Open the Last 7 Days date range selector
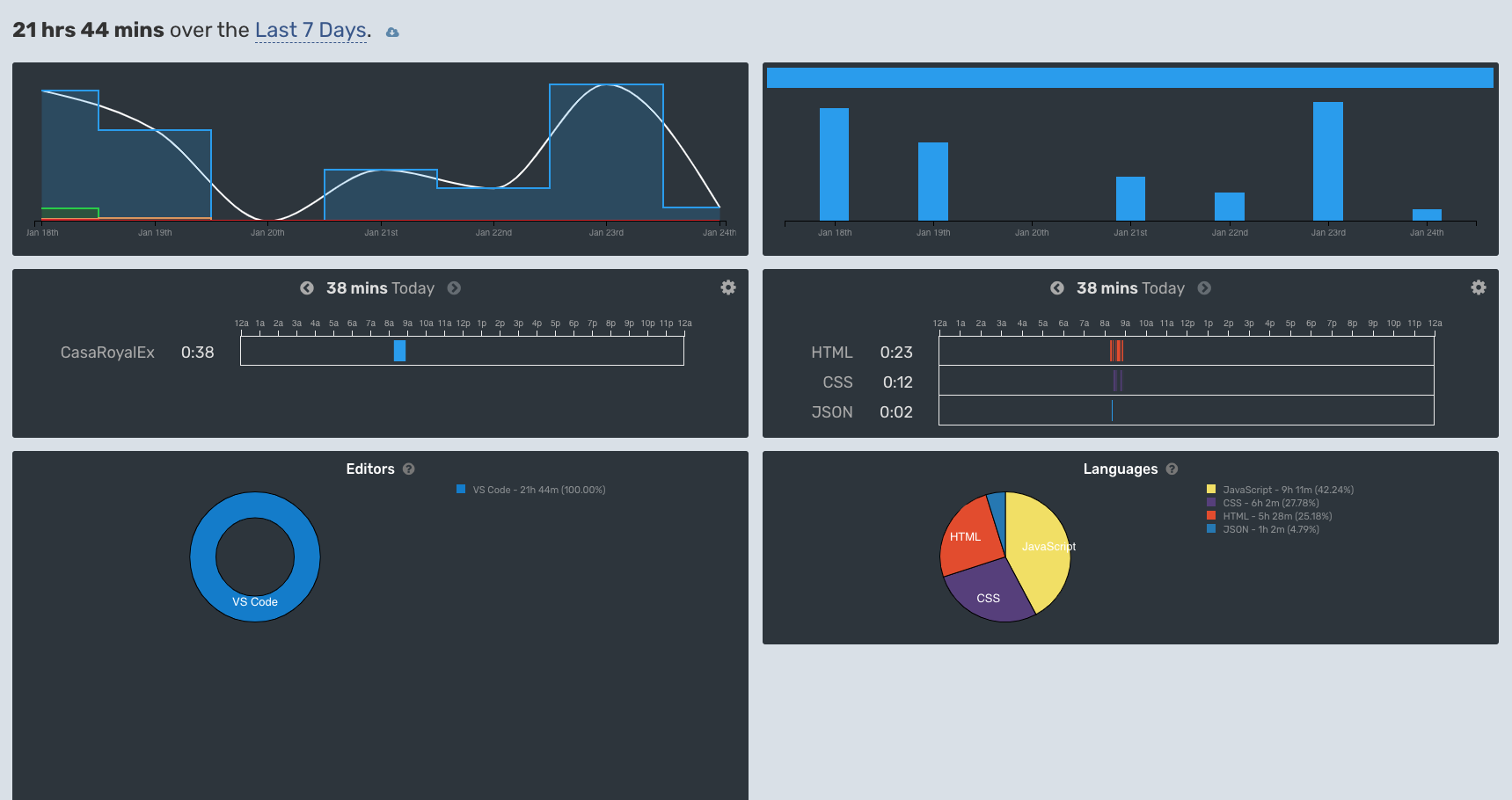This screenshot has width=1512, height=800. (310, 30)
